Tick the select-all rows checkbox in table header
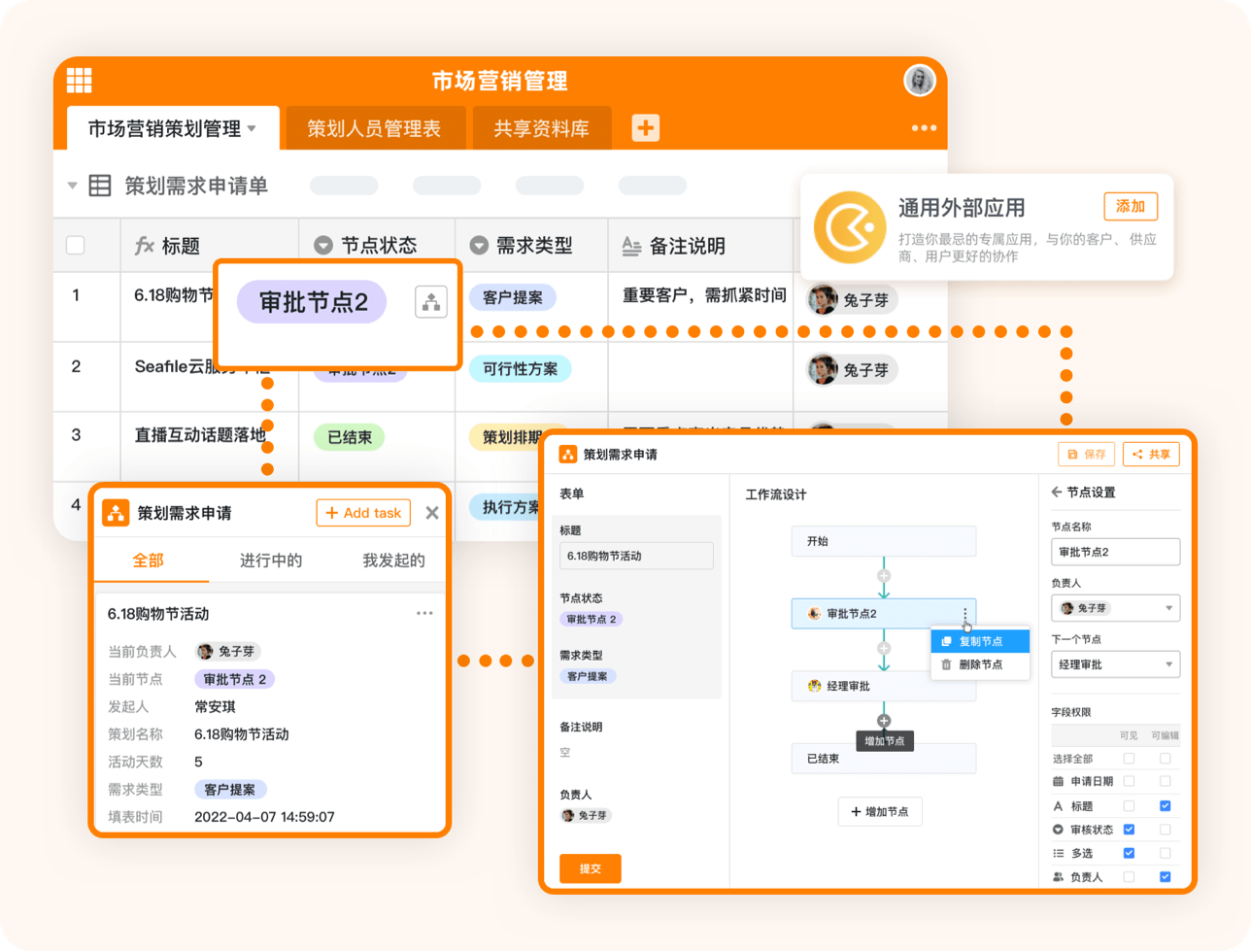 tap(76, 246)
